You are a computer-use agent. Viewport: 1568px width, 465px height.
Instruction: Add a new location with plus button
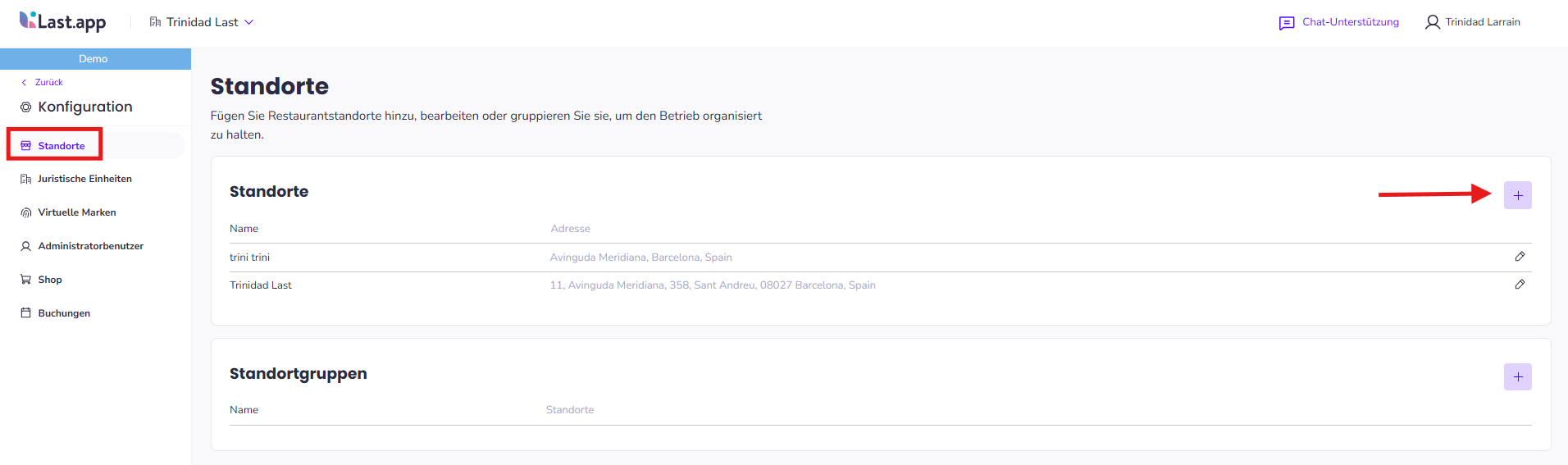pos(1517,195)
